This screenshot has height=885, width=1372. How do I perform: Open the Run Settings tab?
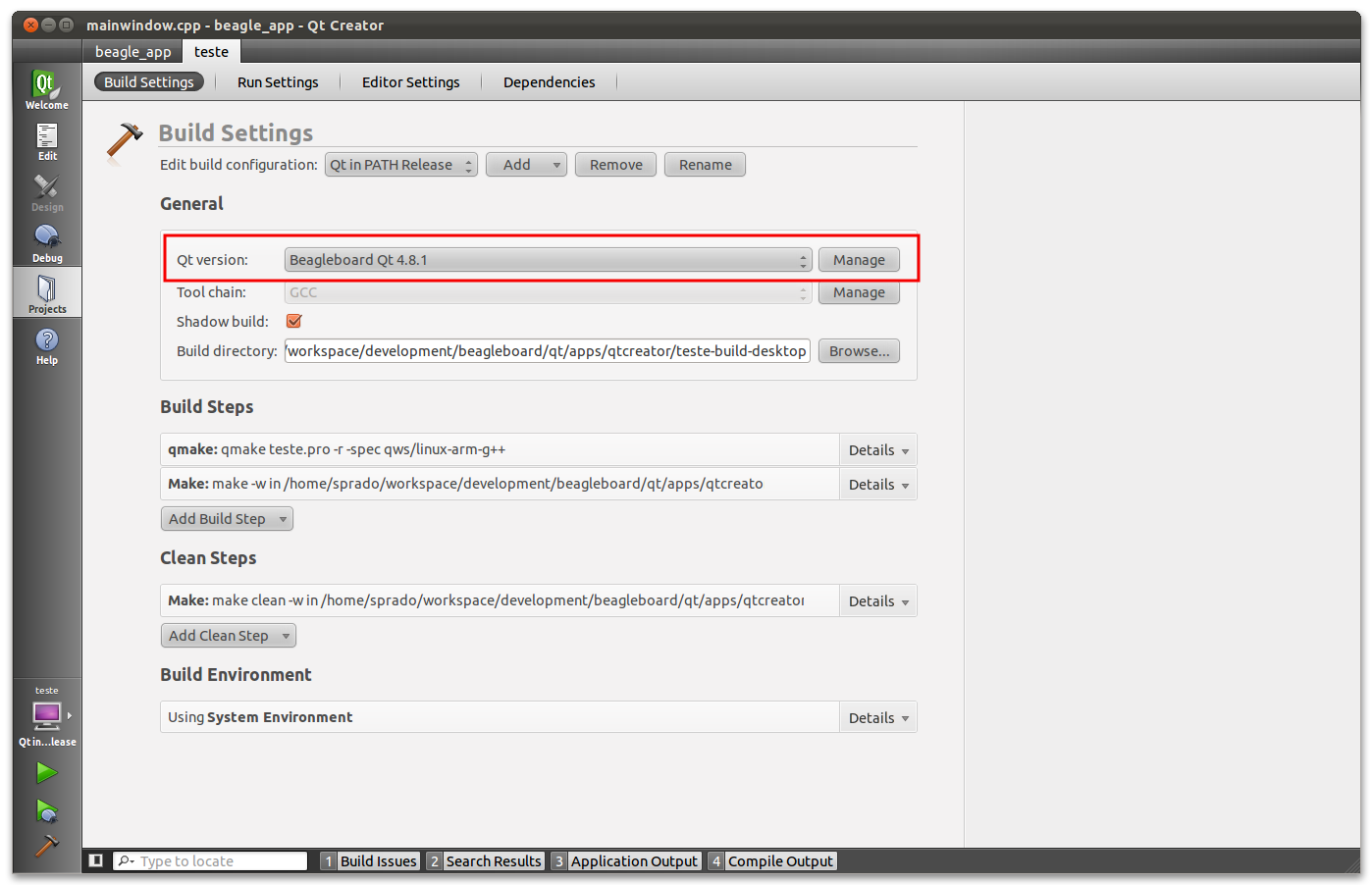278,82
